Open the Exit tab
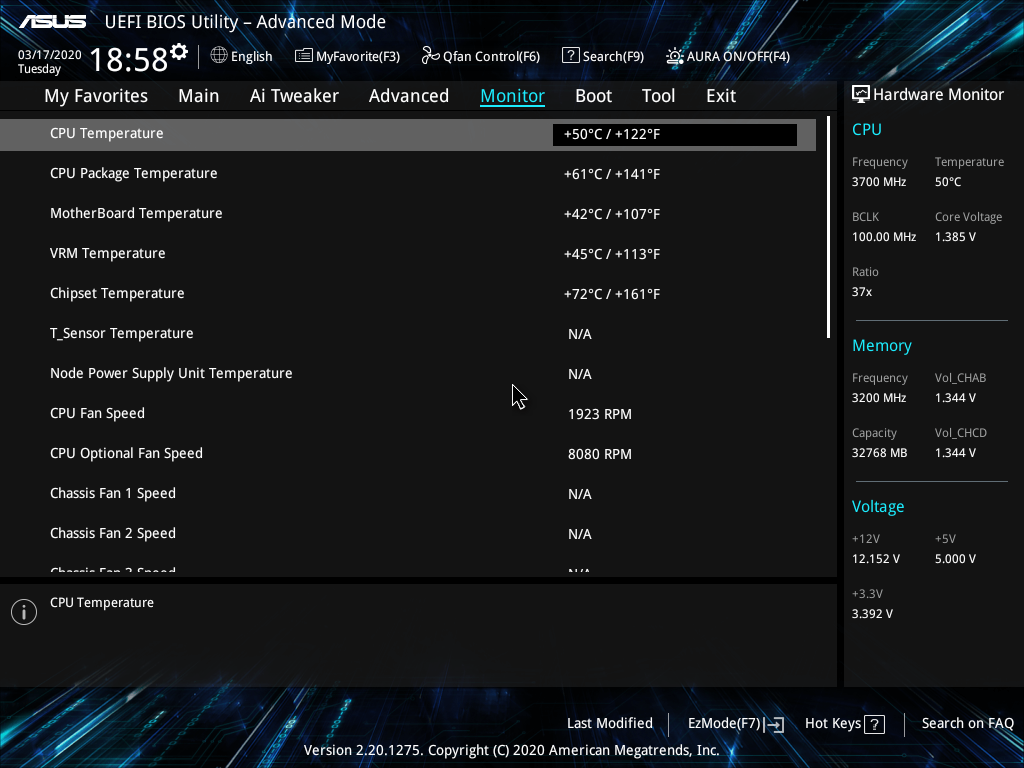Screen dimensions: 1024x768 click(721, 96)
